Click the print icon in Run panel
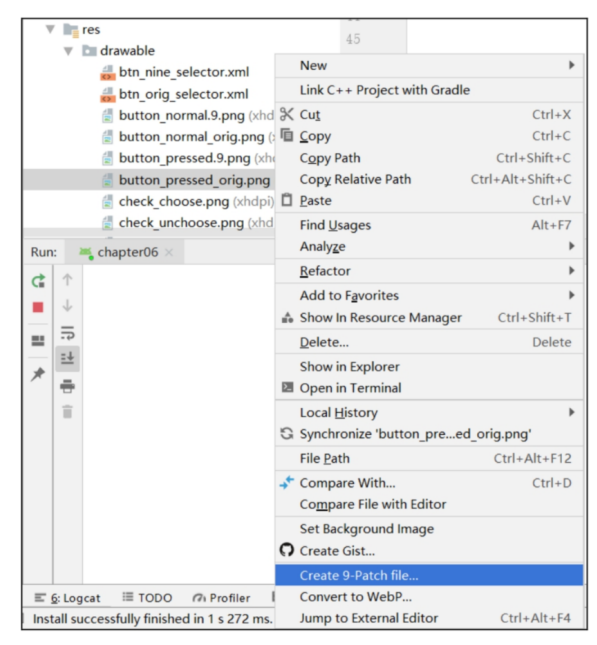This screenshot has width=597, height=645. (x=67, y=386)
